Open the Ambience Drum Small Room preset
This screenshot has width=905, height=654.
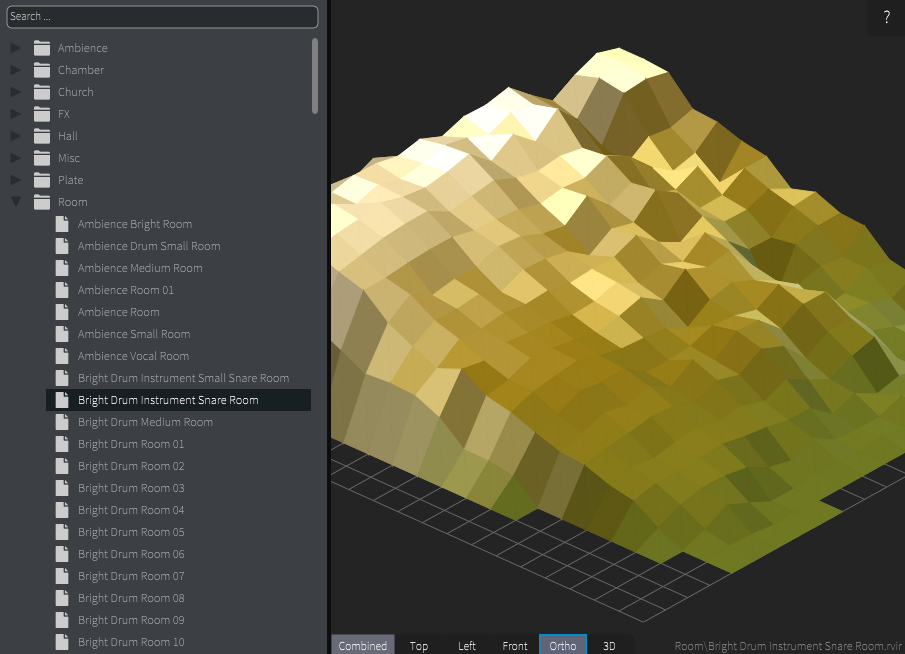[149, 246]
